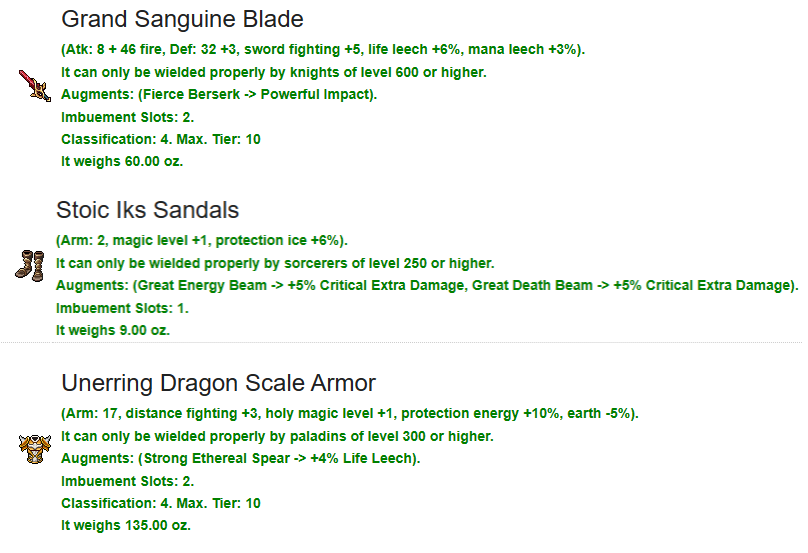Click the Stoic Iks Sandals boots icon
This screenshot has height=553, width=808.
[30, 266]
